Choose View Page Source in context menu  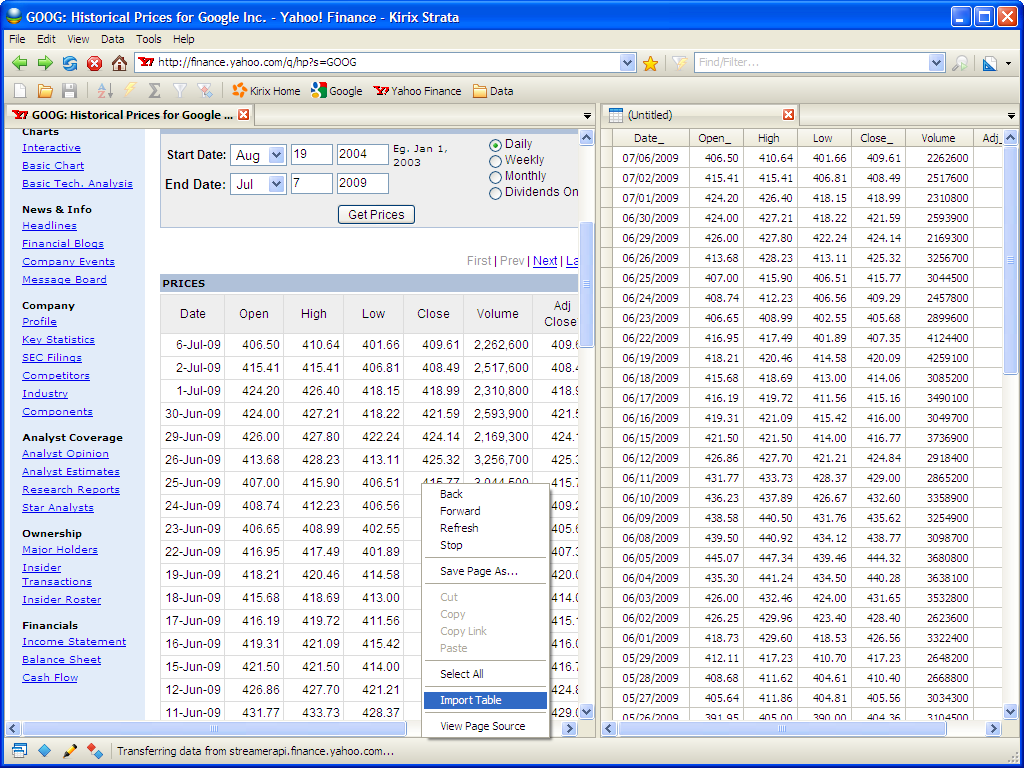pos(485,726)
